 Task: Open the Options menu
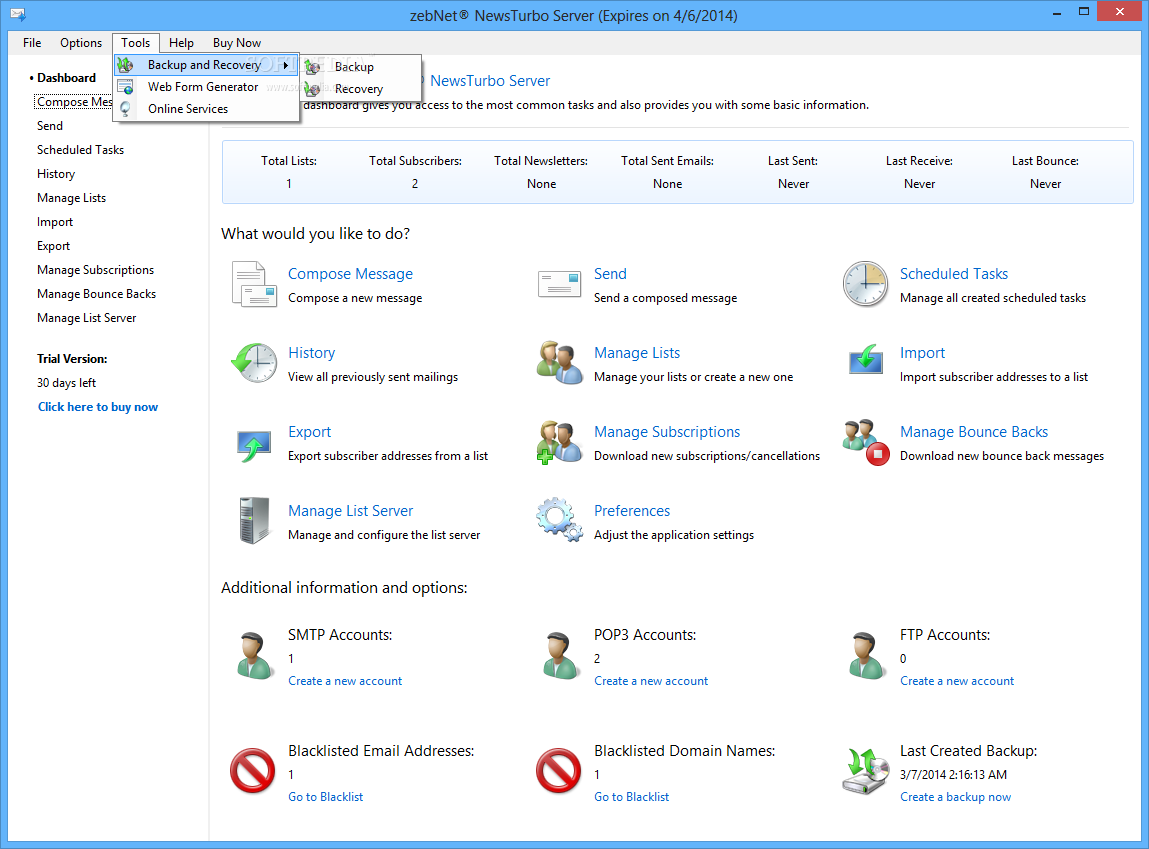[x=81, y=42]
